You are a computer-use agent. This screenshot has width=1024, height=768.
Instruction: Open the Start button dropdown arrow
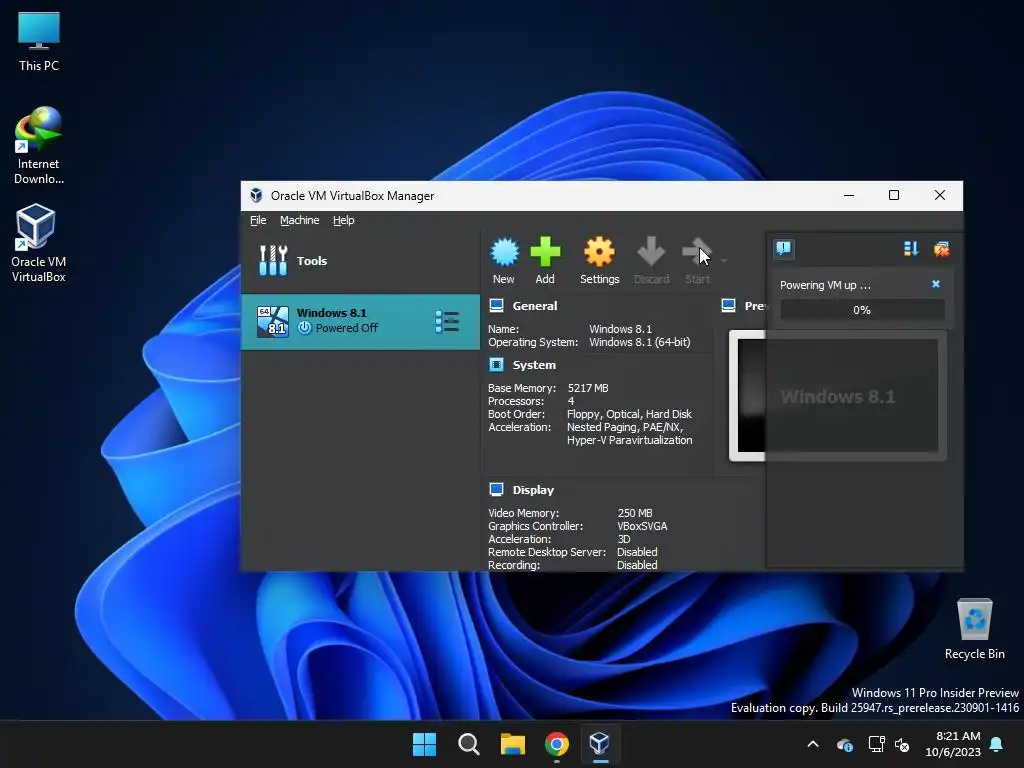724,261
